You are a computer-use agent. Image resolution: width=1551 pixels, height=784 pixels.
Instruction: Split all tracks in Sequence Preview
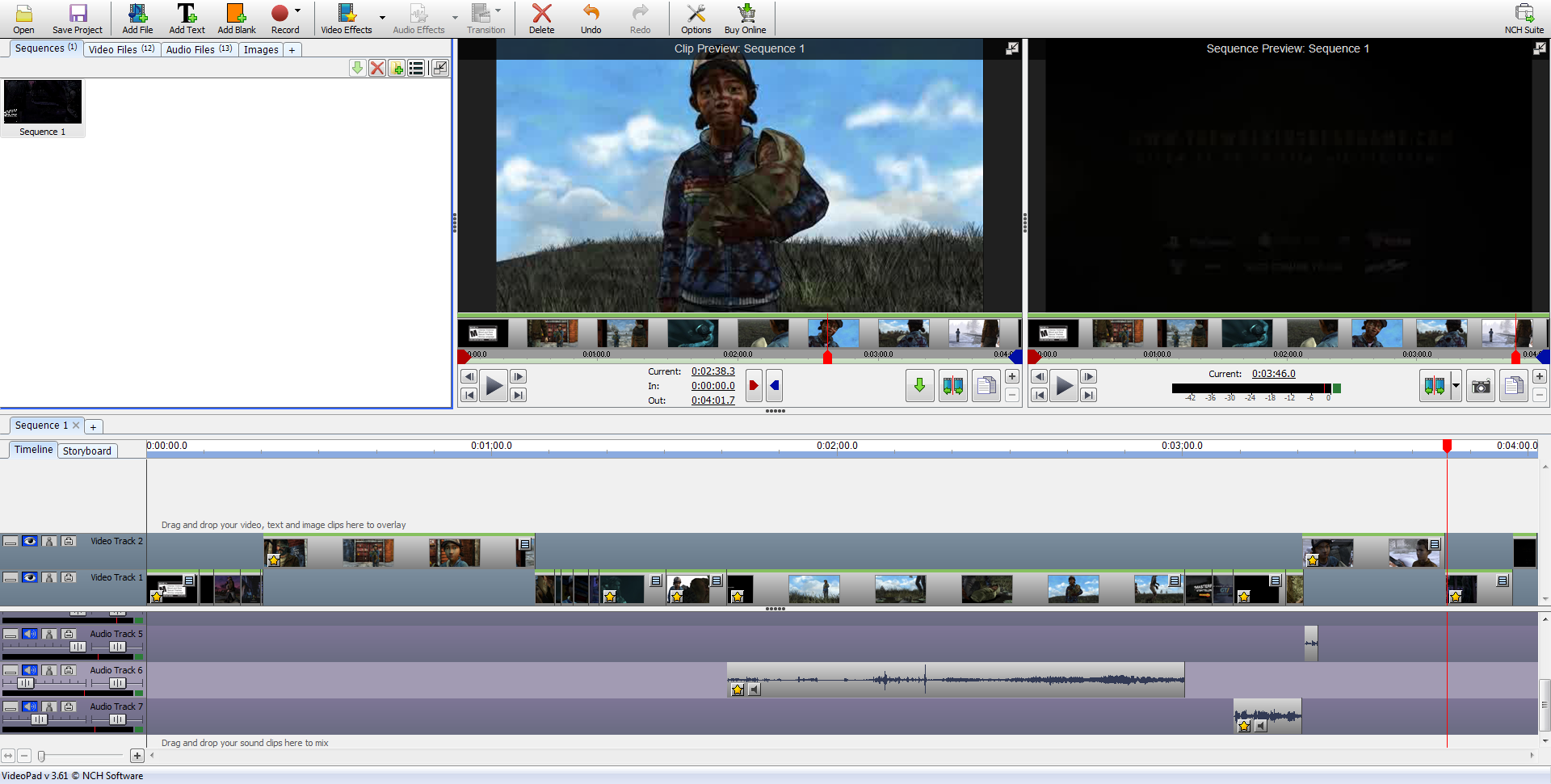[1435, 386]
